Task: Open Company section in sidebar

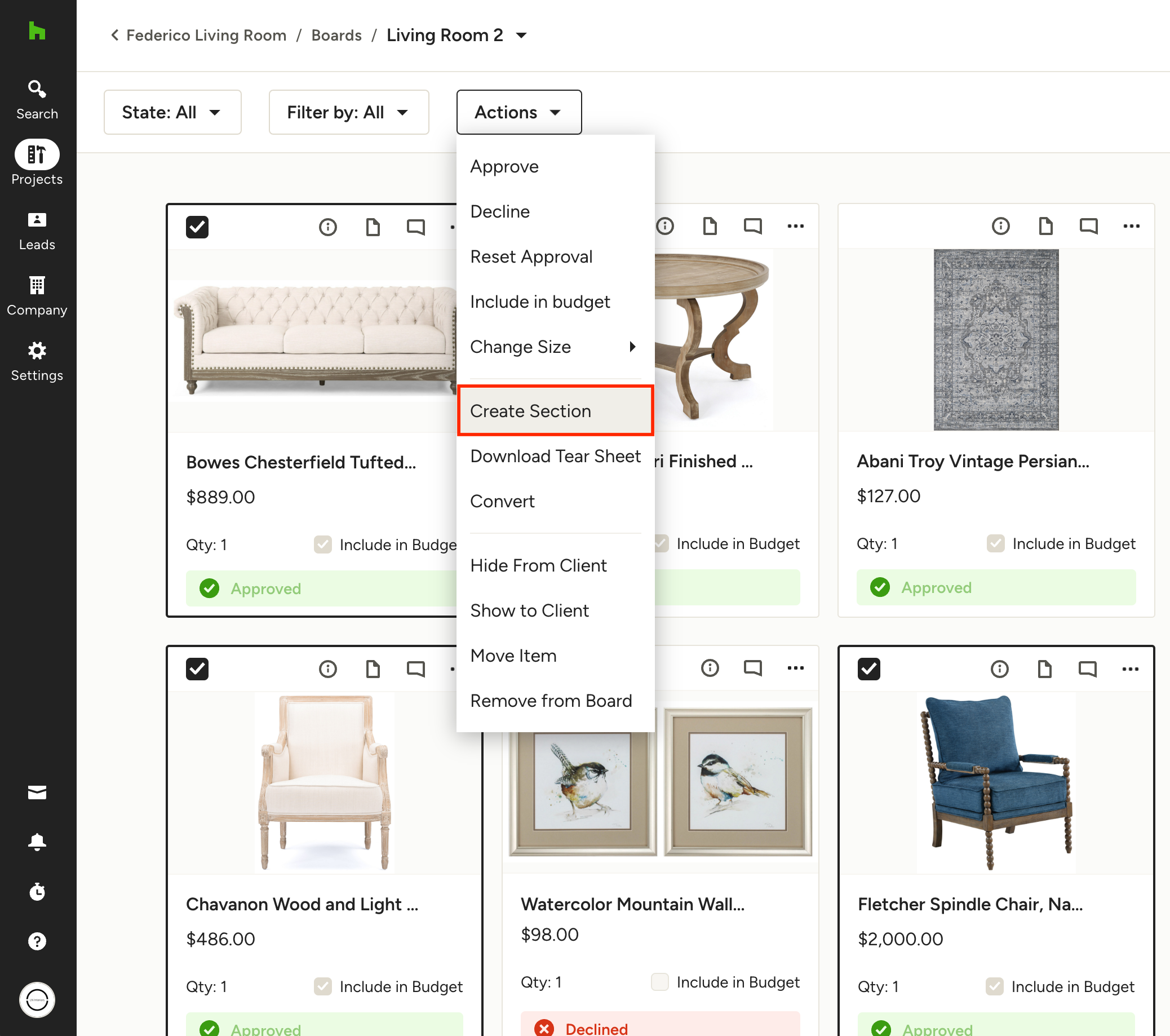Action: (x=37, y=295)
